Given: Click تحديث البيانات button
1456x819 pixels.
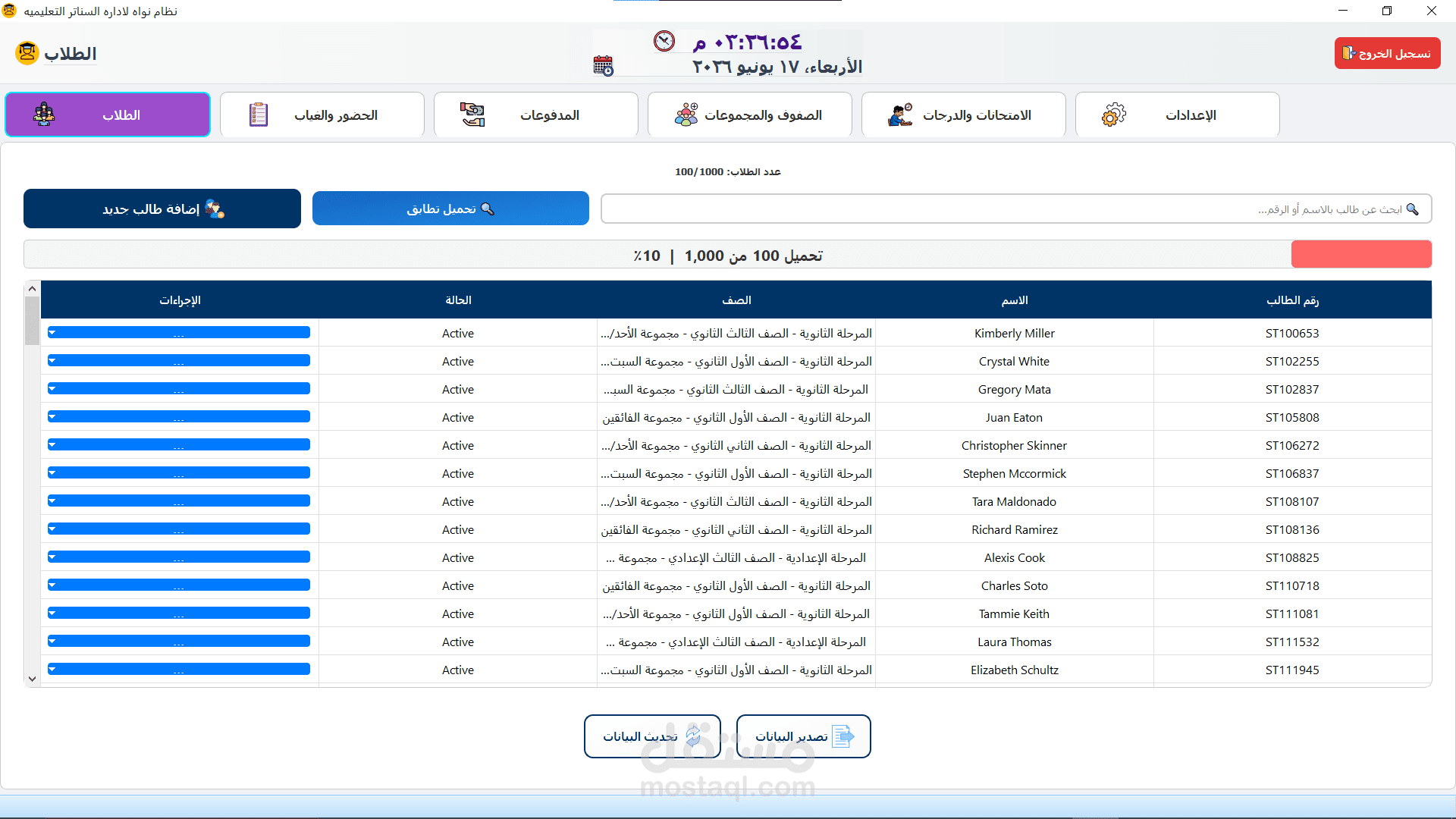Looking at the screenshot, I should click(x=652, y=736).
